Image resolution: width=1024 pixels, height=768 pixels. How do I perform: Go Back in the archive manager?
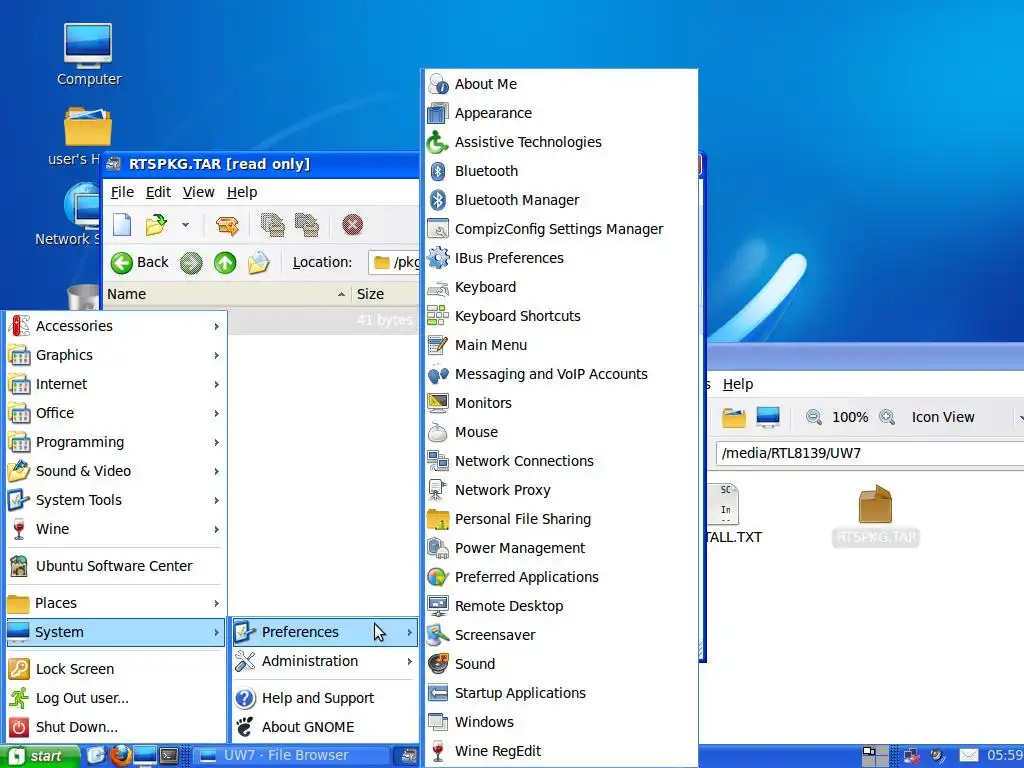point(139,263)
